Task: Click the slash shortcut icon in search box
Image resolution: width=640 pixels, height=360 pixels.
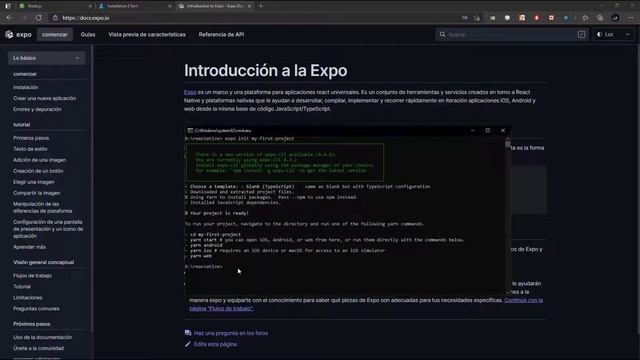Action: 581,35
